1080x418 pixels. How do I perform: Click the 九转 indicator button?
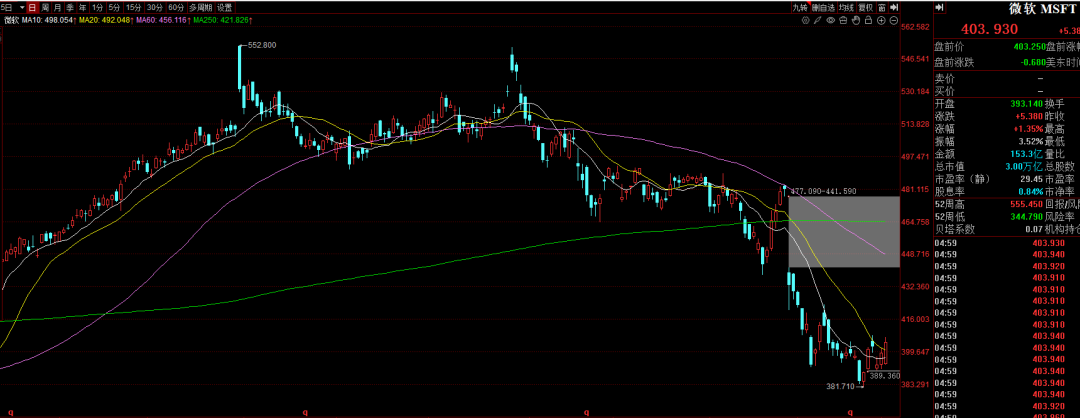tap(799, 7)
